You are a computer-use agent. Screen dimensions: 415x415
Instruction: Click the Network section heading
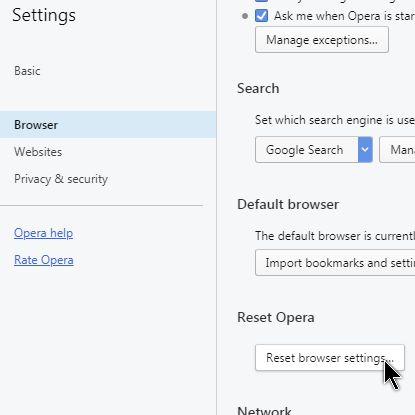264,410
